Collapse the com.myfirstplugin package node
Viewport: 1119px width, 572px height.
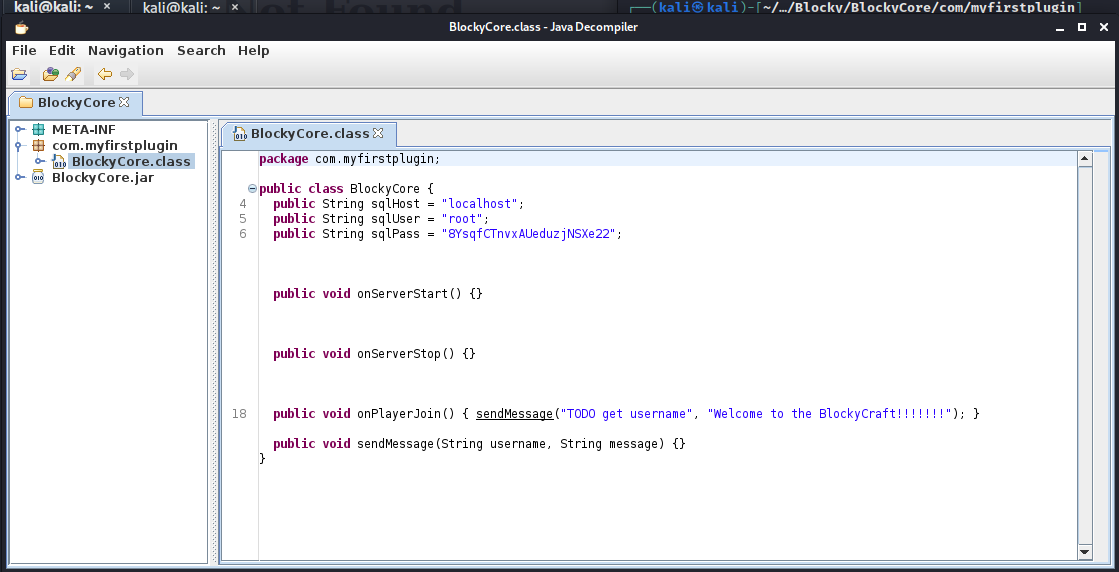(19, 145)
